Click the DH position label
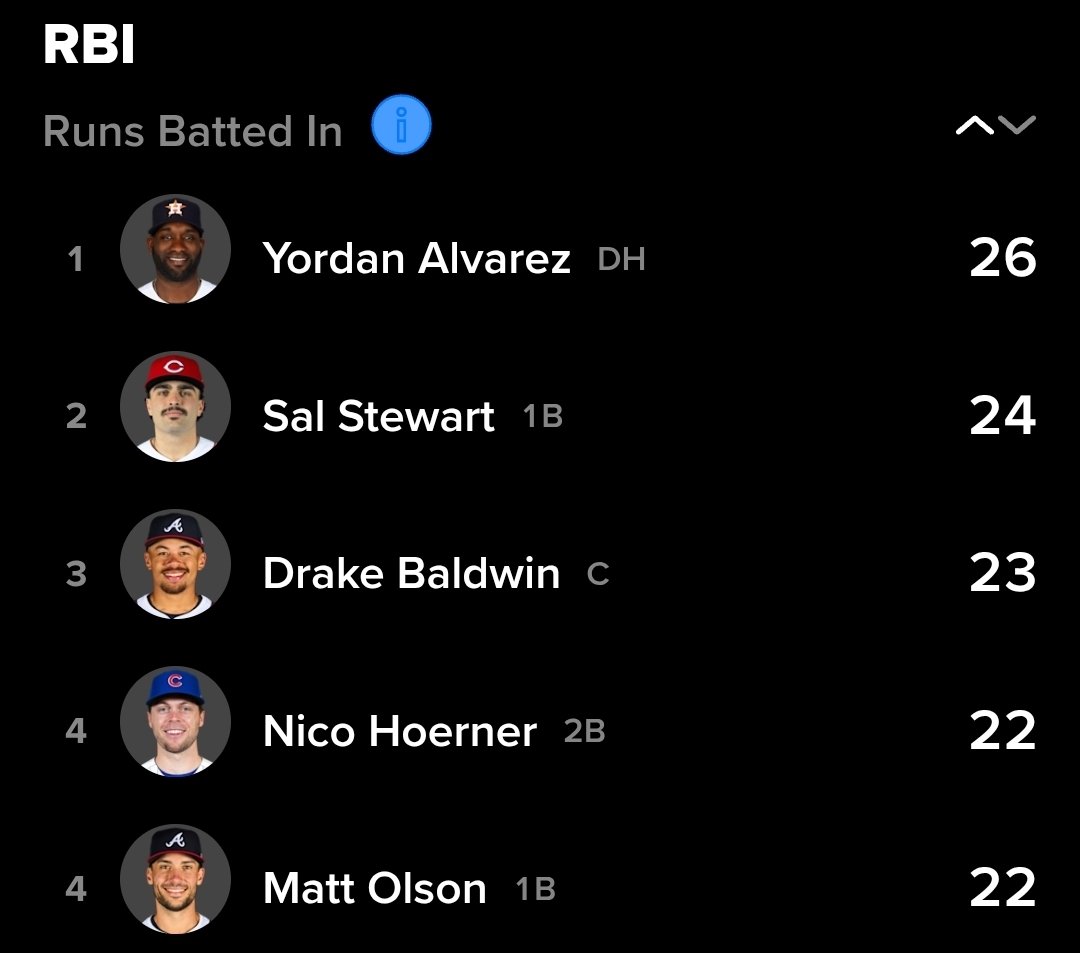 pos(621,260)
